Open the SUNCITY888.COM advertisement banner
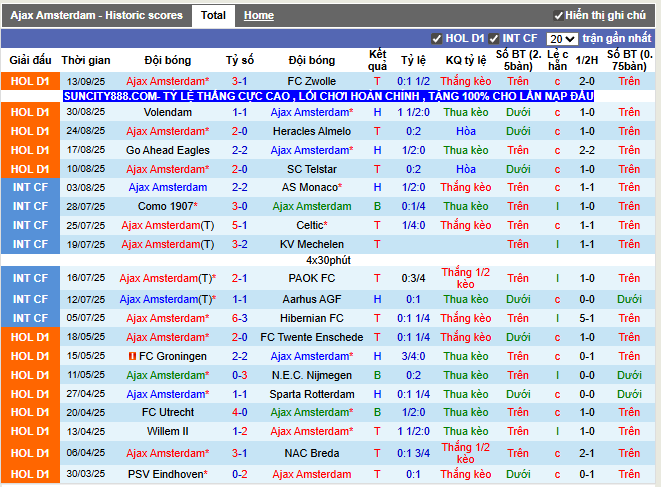The width and height of the screenshot is (661, 487). click(328, 96)
